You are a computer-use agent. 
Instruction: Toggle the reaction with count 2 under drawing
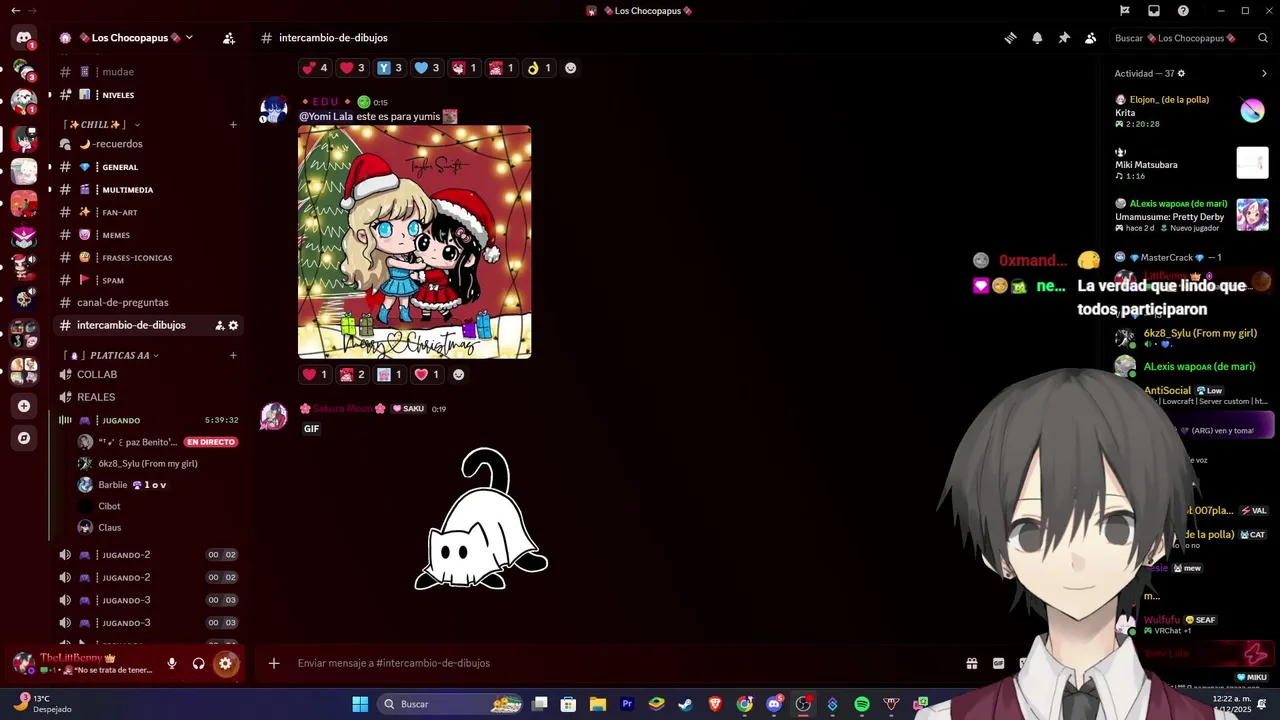pos(352,374)
